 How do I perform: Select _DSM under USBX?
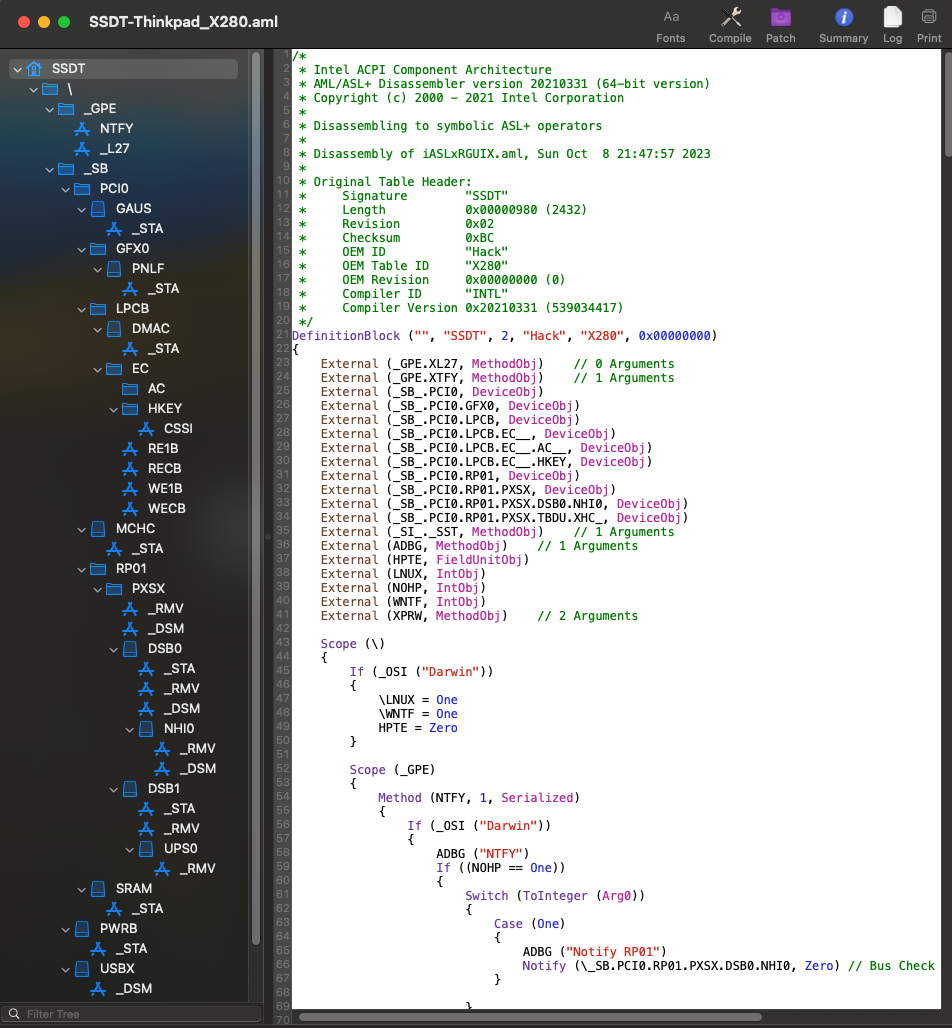(x=133, y=989)
